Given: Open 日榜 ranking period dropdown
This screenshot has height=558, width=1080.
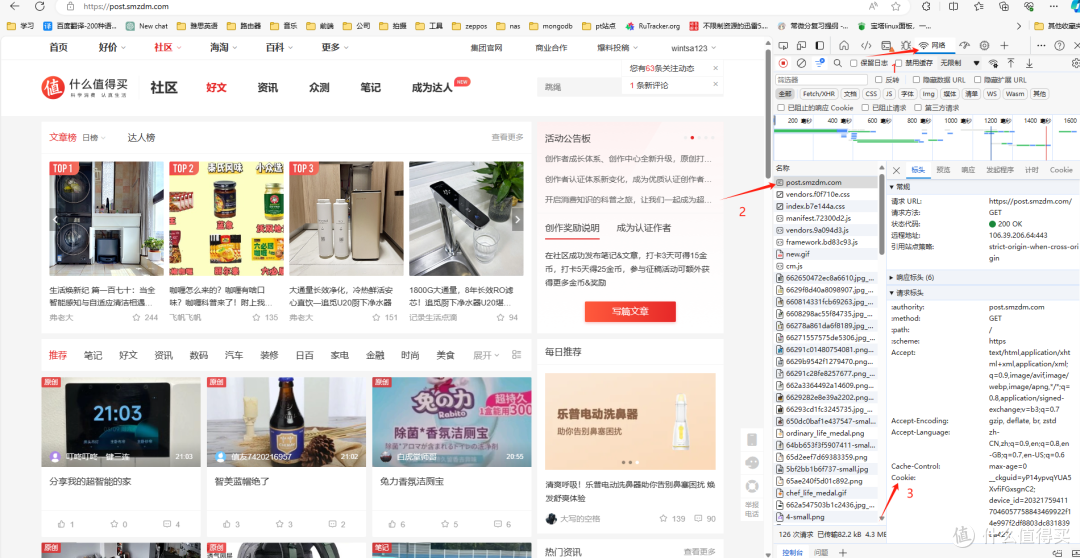Looking at the screenshot, I should (94, 138).
